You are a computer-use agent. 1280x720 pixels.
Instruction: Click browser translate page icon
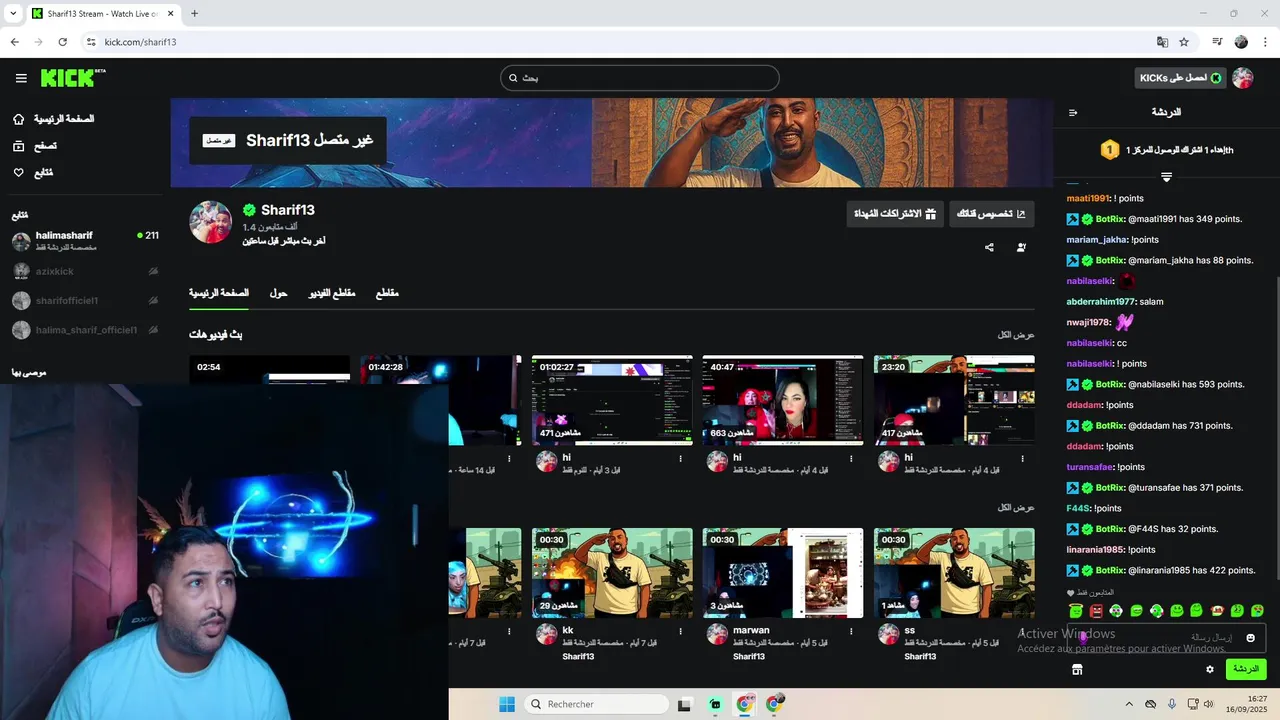(1162, 42)
